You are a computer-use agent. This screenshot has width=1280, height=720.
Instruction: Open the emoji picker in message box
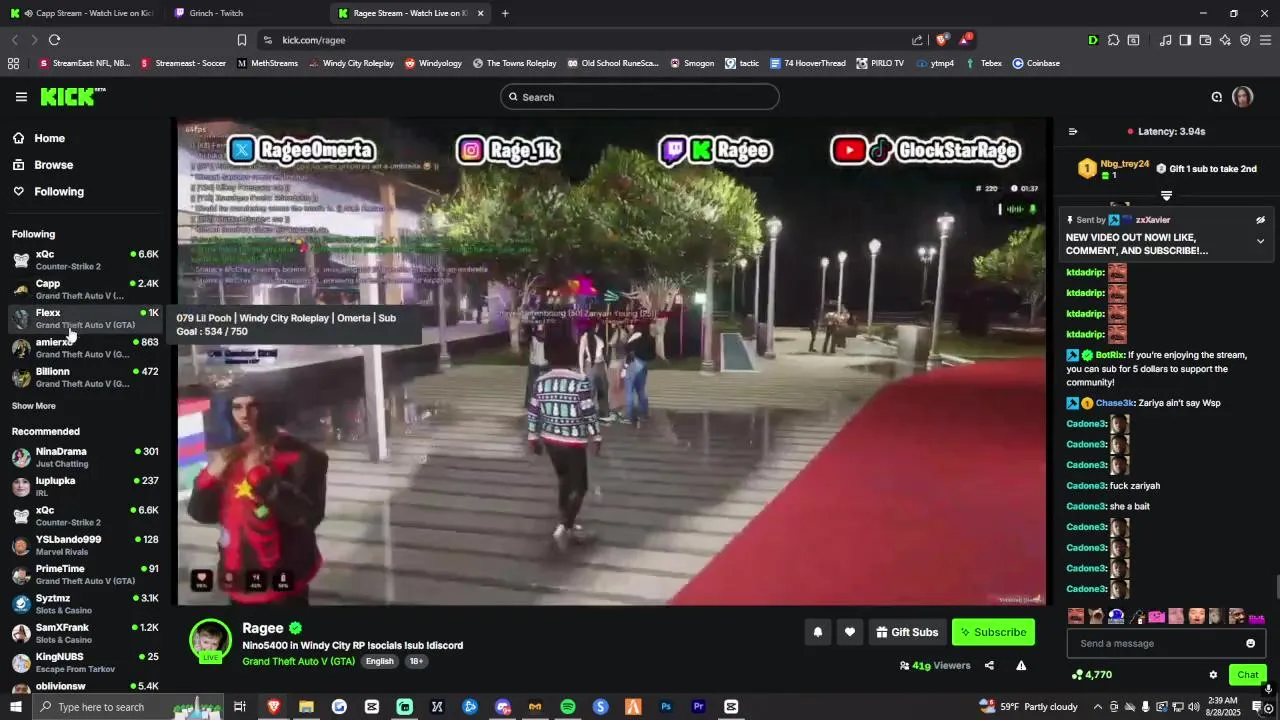1250,643
